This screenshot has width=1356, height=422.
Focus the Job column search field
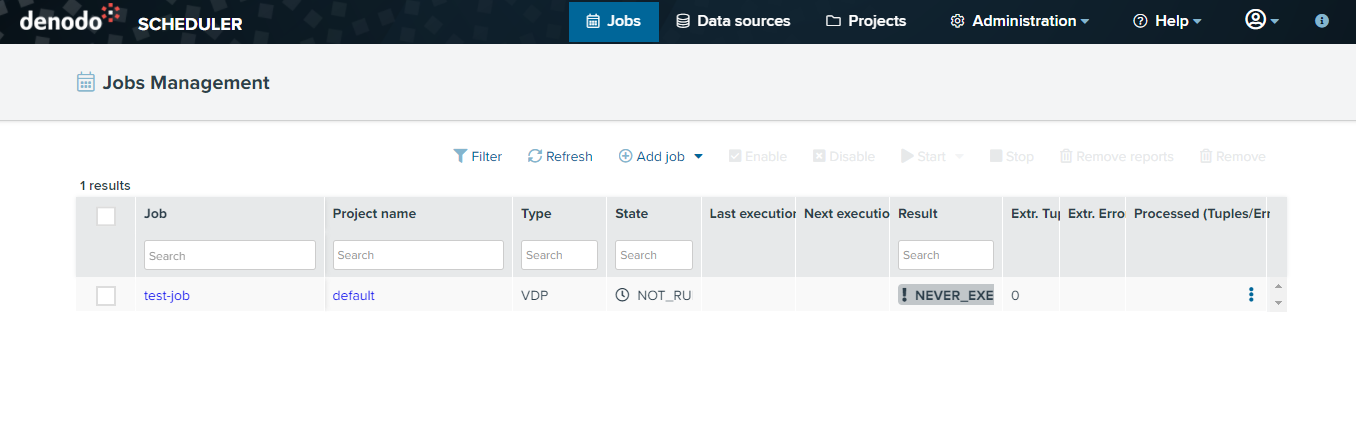tap(230, 255)
